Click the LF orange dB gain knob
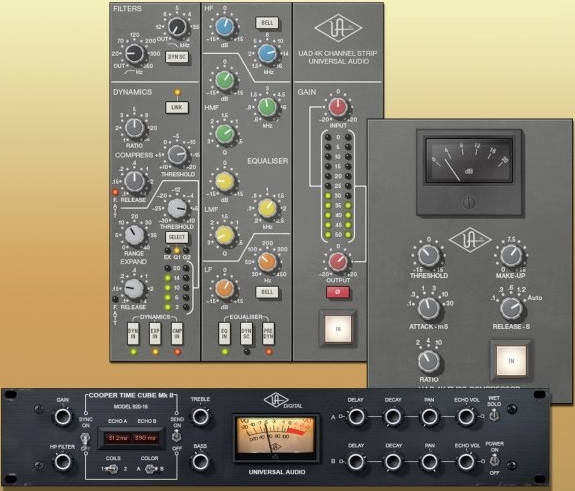This screenshot has width=575, height=491. click(224, 288)
